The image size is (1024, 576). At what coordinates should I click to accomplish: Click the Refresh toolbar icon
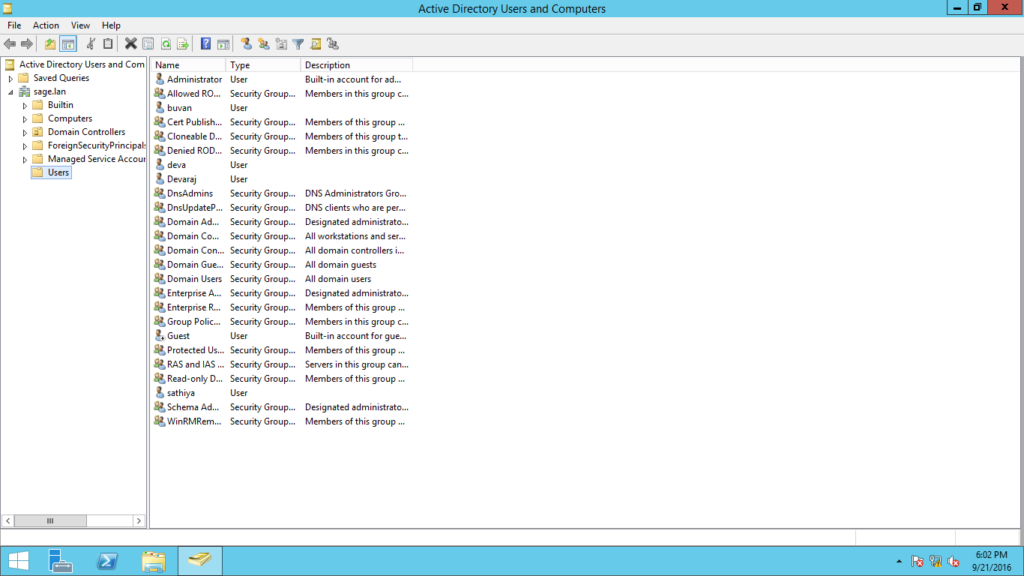[x=165, y=44]
